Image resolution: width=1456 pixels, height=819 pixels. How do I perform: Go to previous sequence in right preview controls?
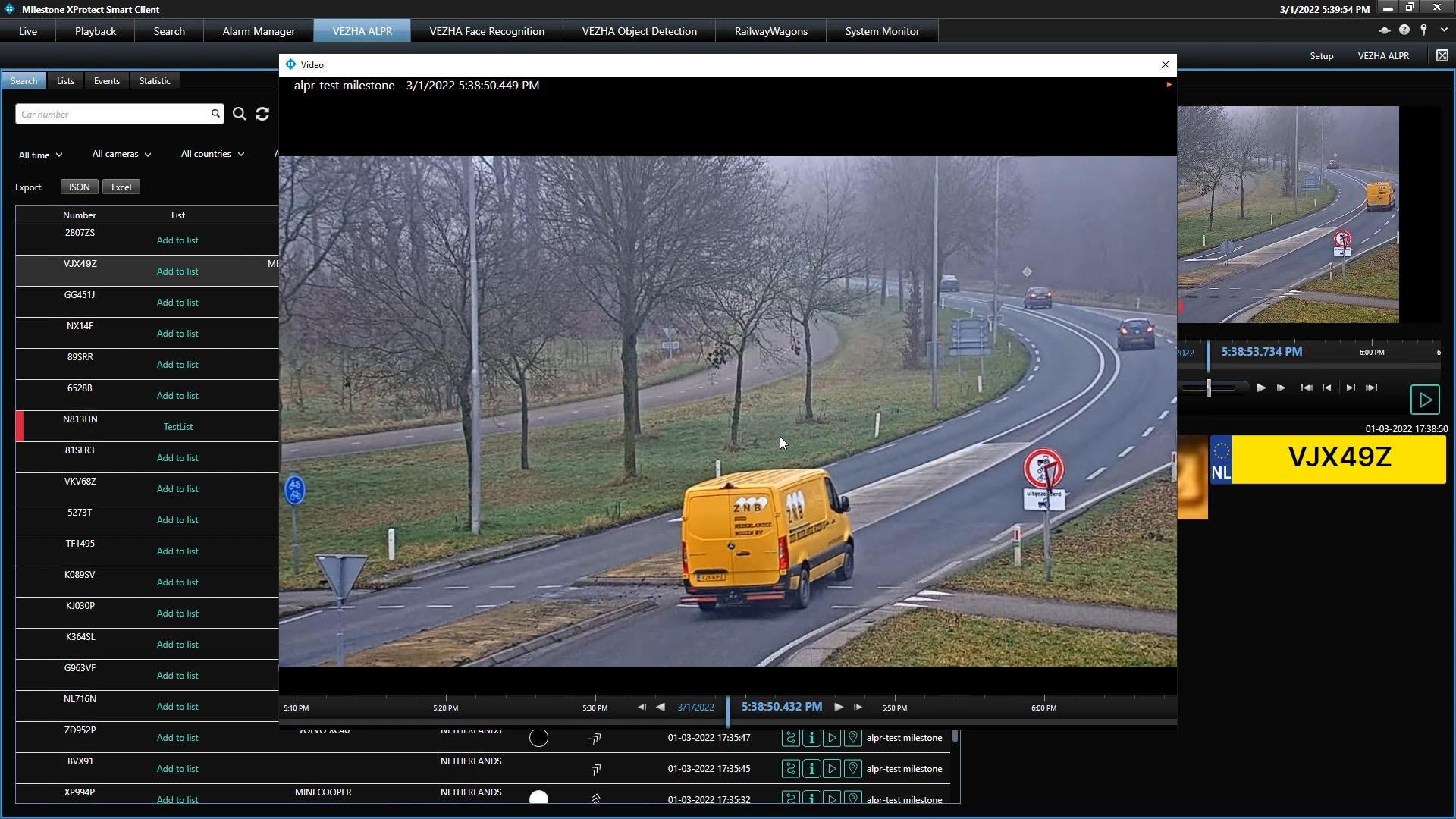[1326, 388]
